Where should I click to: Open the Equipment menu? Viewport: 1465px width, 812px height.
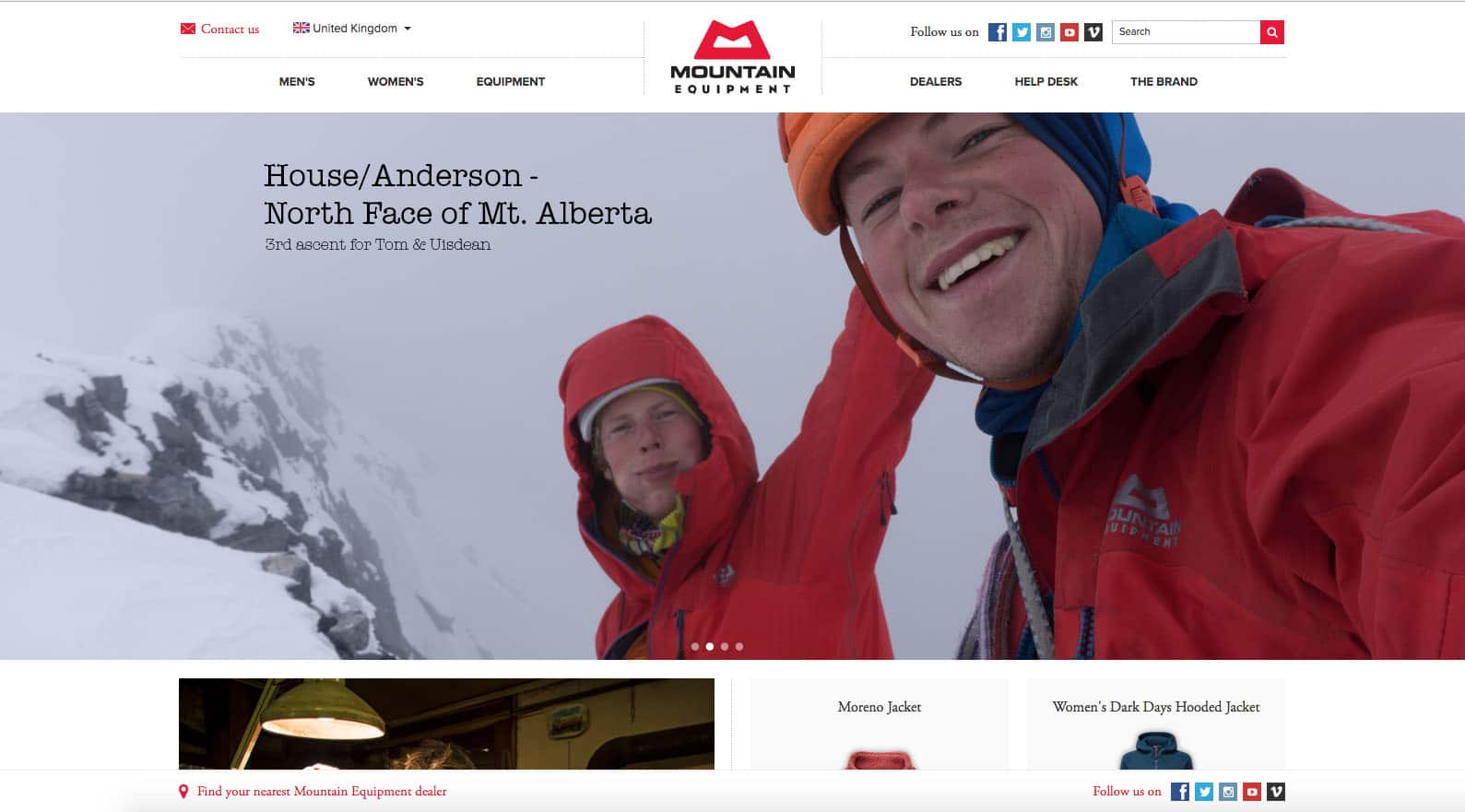pyautogui.click(x=511, y=82)
